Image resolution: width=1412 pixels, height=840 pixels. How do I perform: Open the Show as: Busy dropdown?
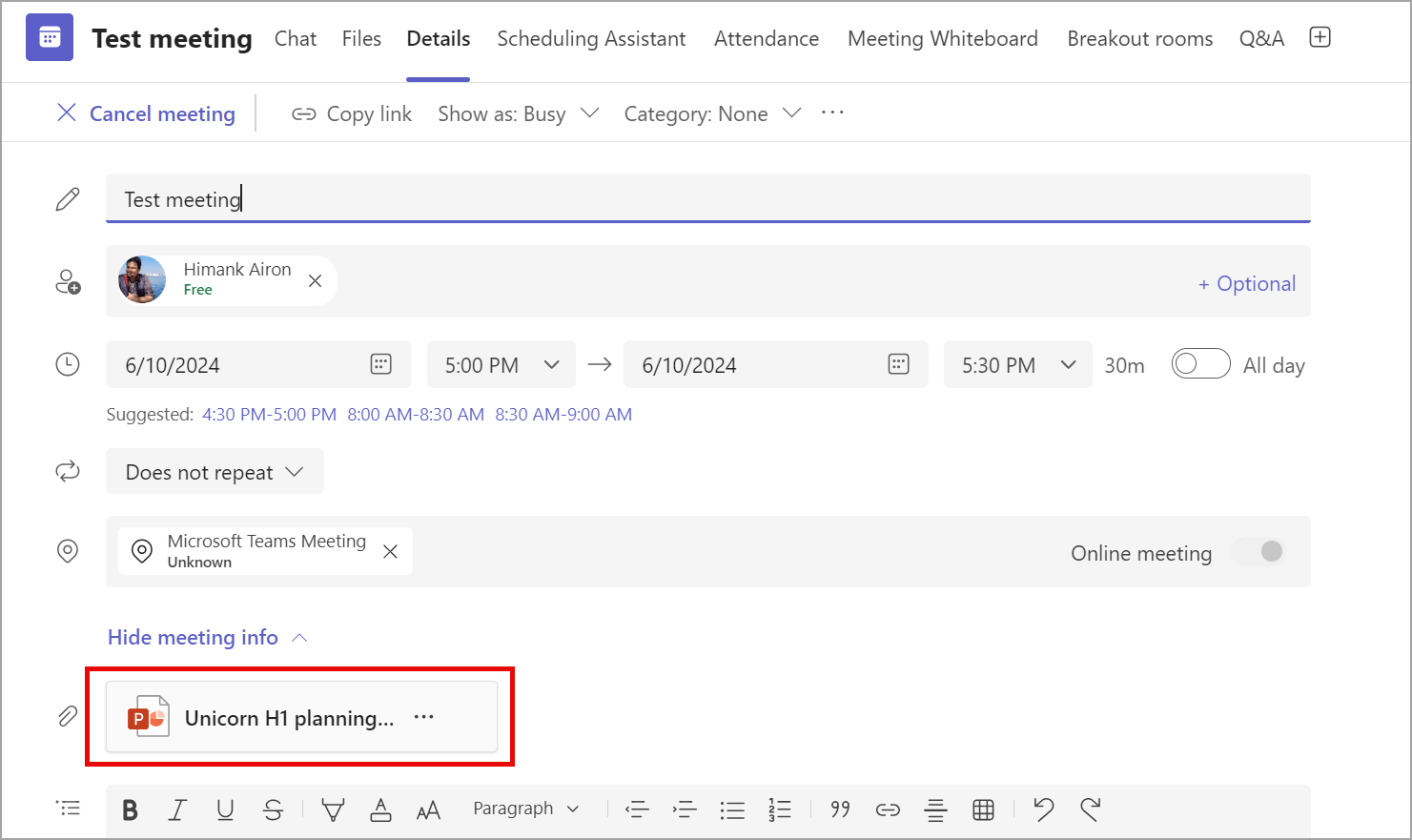(x=518, y=113)
